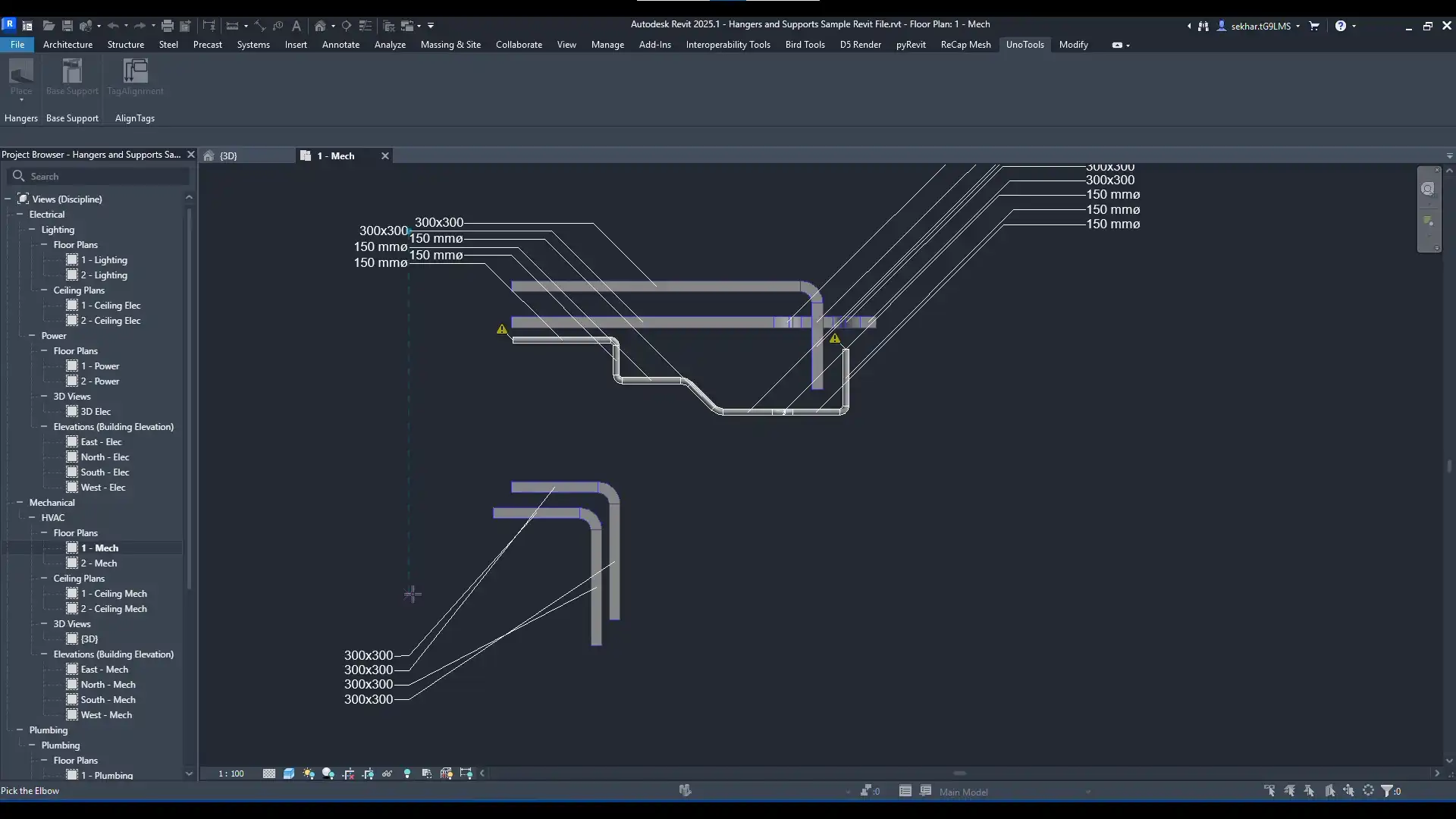Click the Print icon in quick access toolbar
The image size is (1456, 819).
(x=168, y=26)
